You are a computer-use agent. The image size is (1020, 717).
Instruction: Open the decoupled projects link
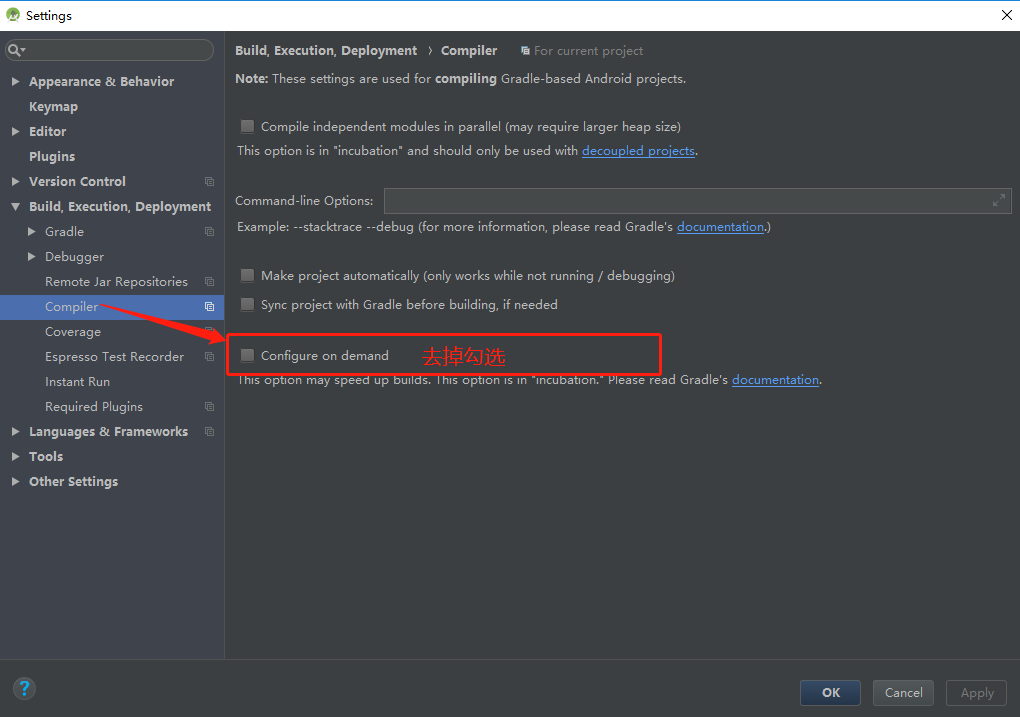[x=638, y=151]
